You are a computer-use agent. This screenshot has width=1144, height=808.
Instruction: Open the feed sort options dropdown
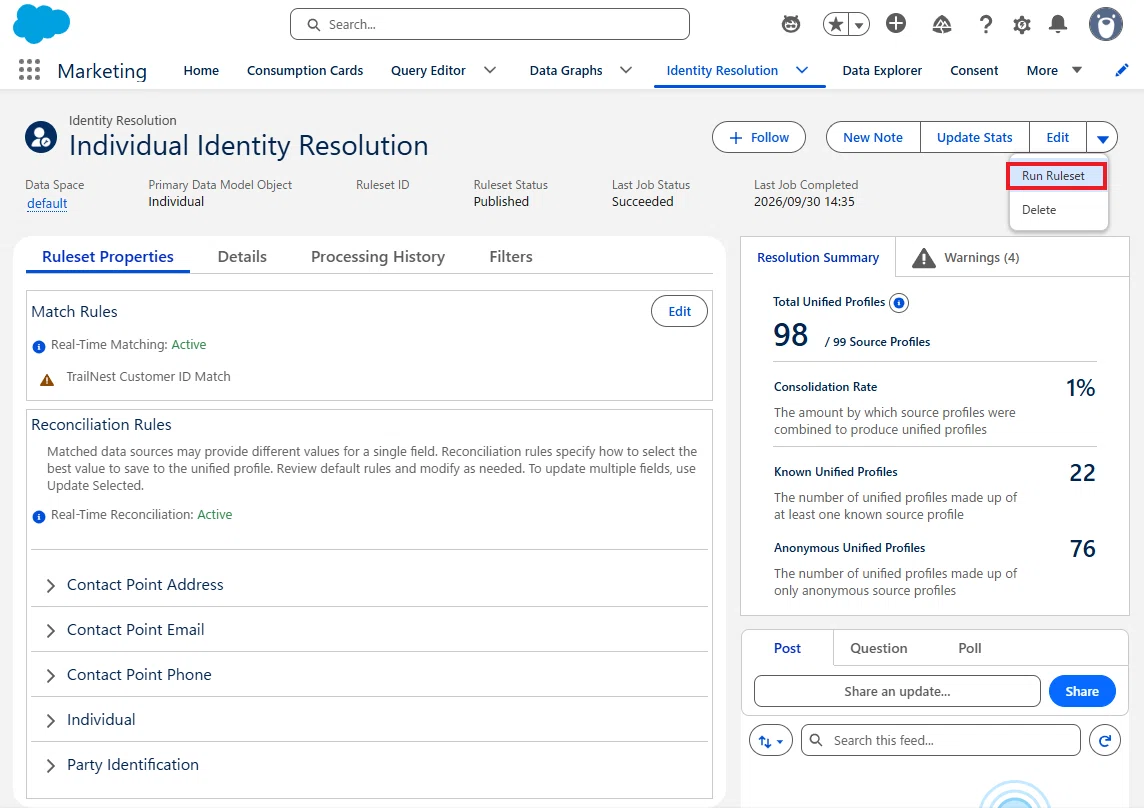pyautogui.click(x=770, y=741)
